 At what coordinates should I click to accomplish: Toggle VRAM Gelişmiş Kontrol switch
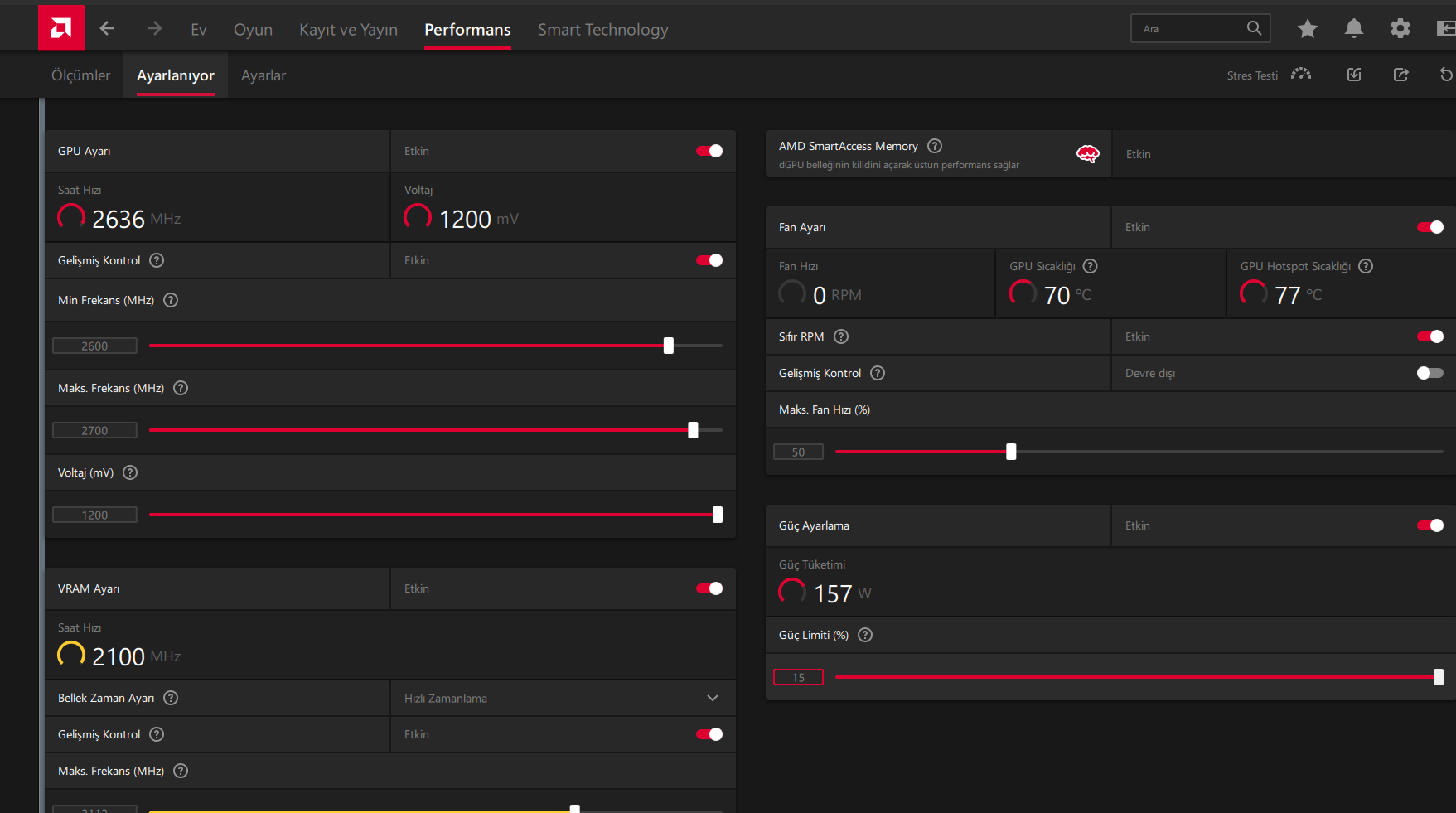[x=709, y=734]
